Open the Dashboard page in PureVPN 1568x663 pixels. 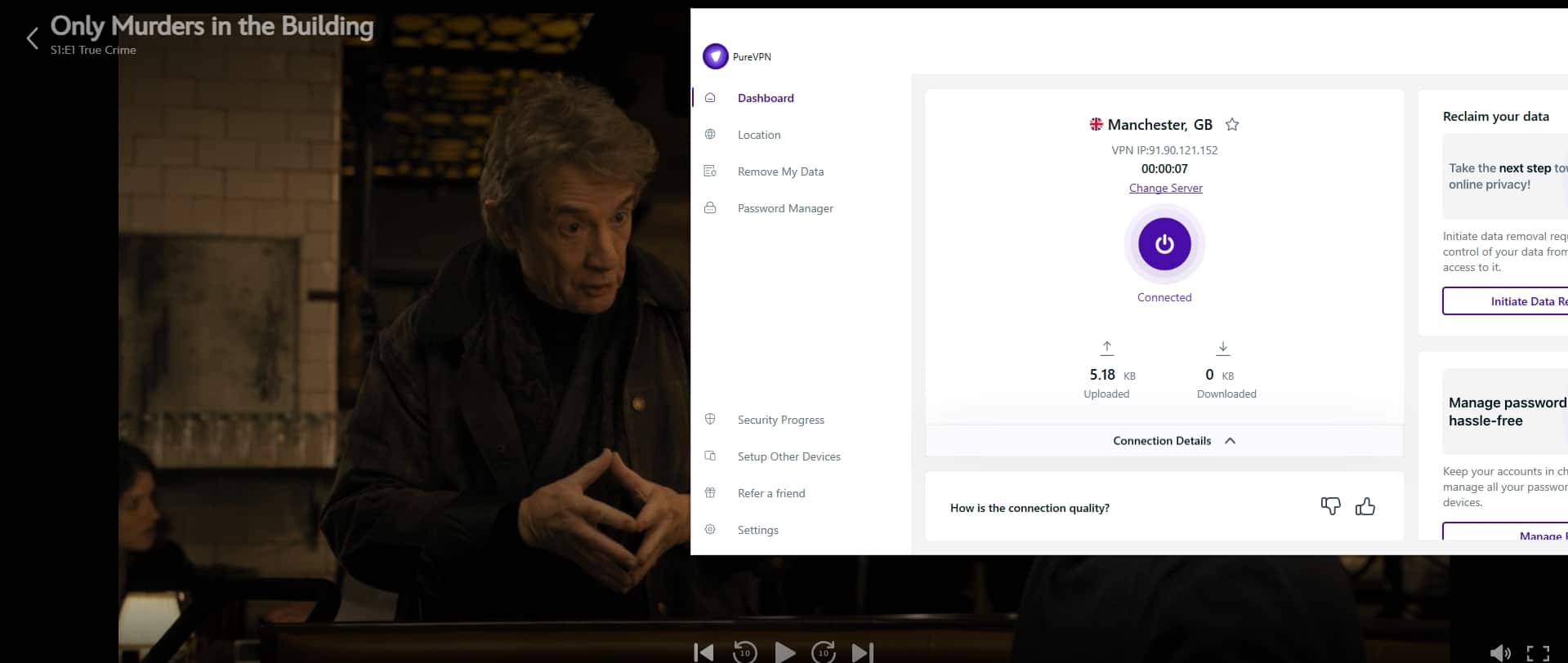click(x=766, y=98)
